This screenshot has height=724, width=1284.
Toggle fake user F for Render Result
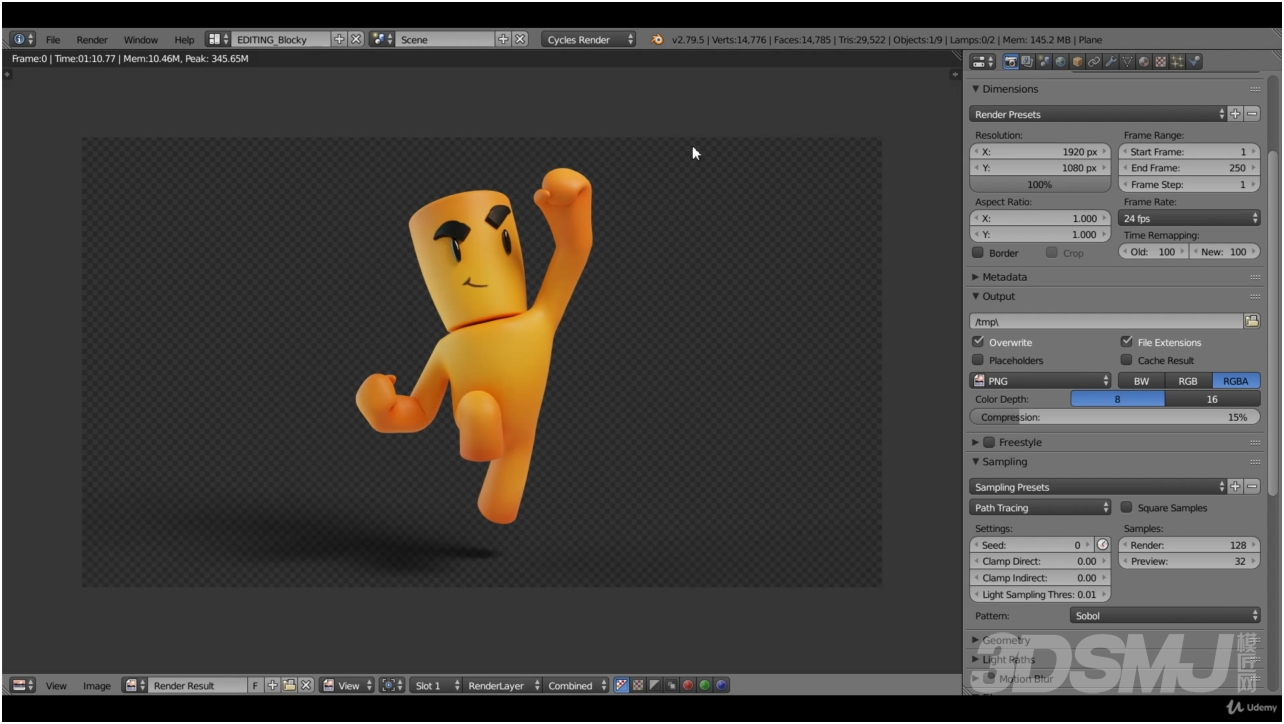coord(255,686)
